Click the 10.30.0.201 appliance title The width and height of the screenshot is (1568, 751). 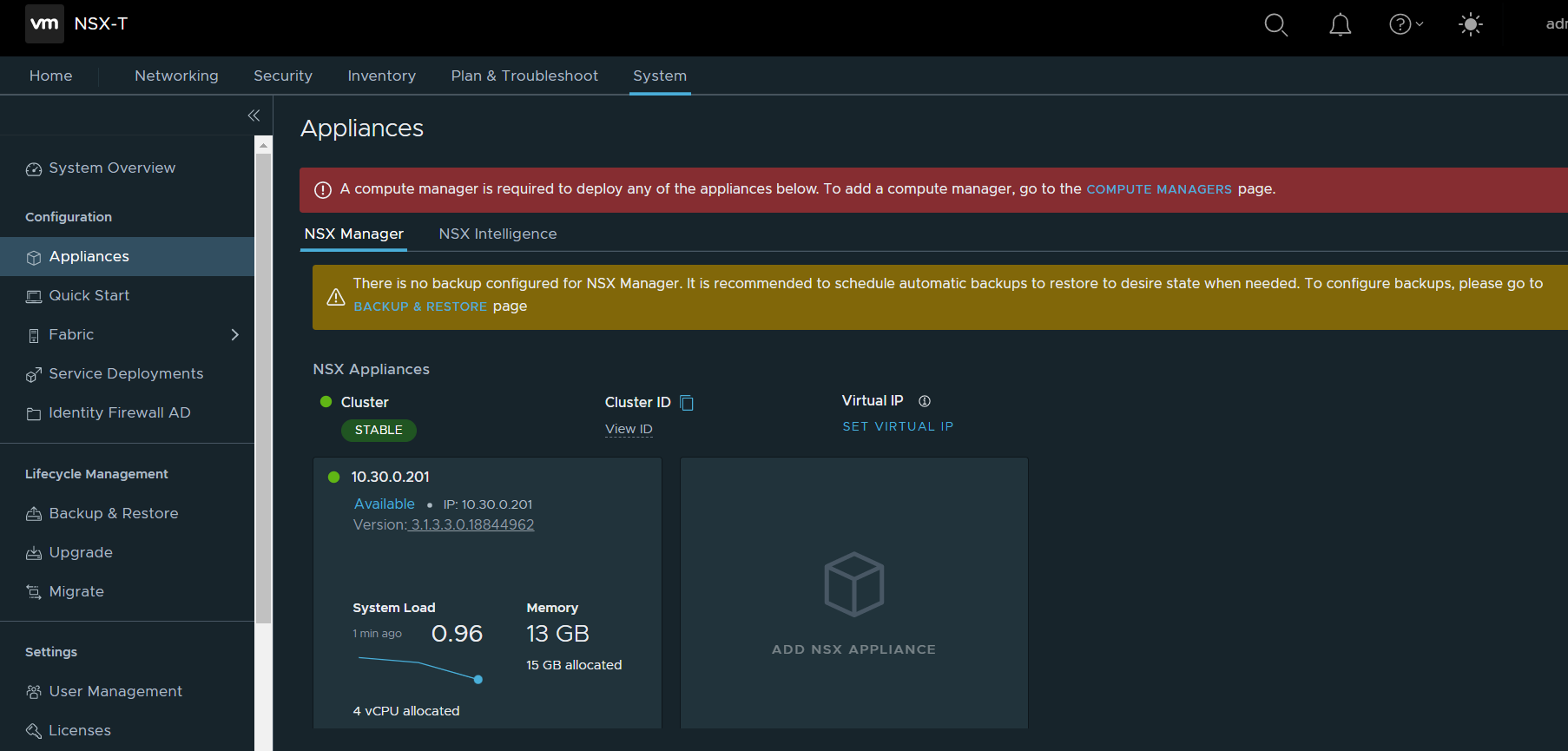(390, 477)
